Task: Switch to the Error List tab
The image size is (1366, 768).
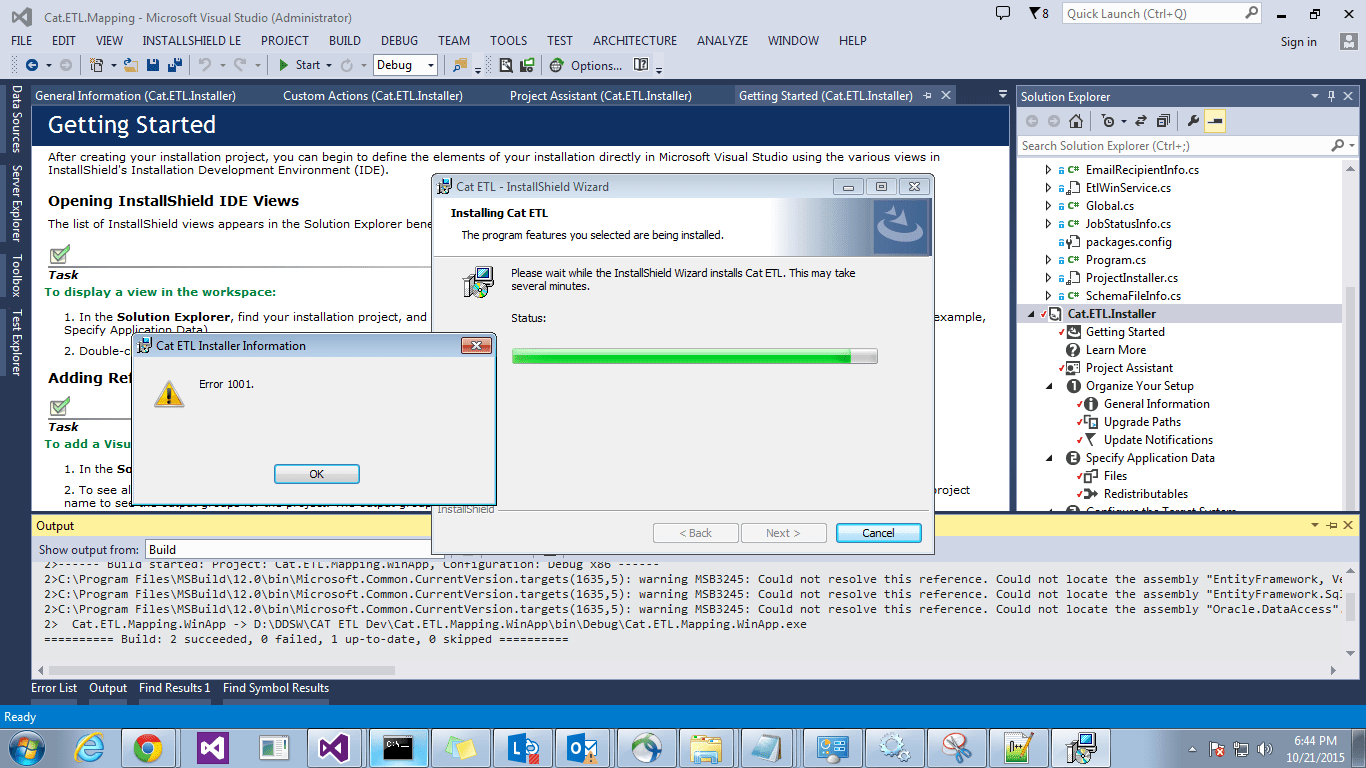Action: 54,688
